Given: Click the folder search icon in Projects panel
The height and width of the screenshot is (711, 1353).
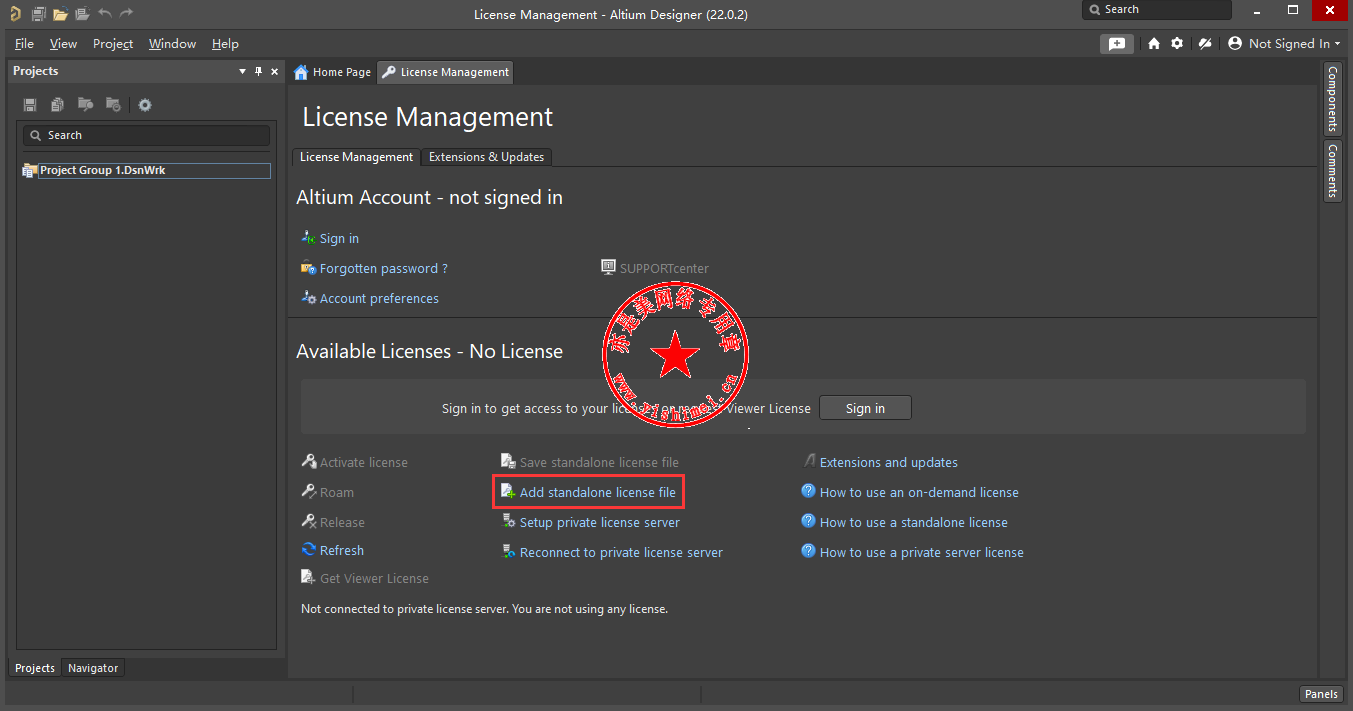Looking at the screenshot, I should (x=86, y=105).
